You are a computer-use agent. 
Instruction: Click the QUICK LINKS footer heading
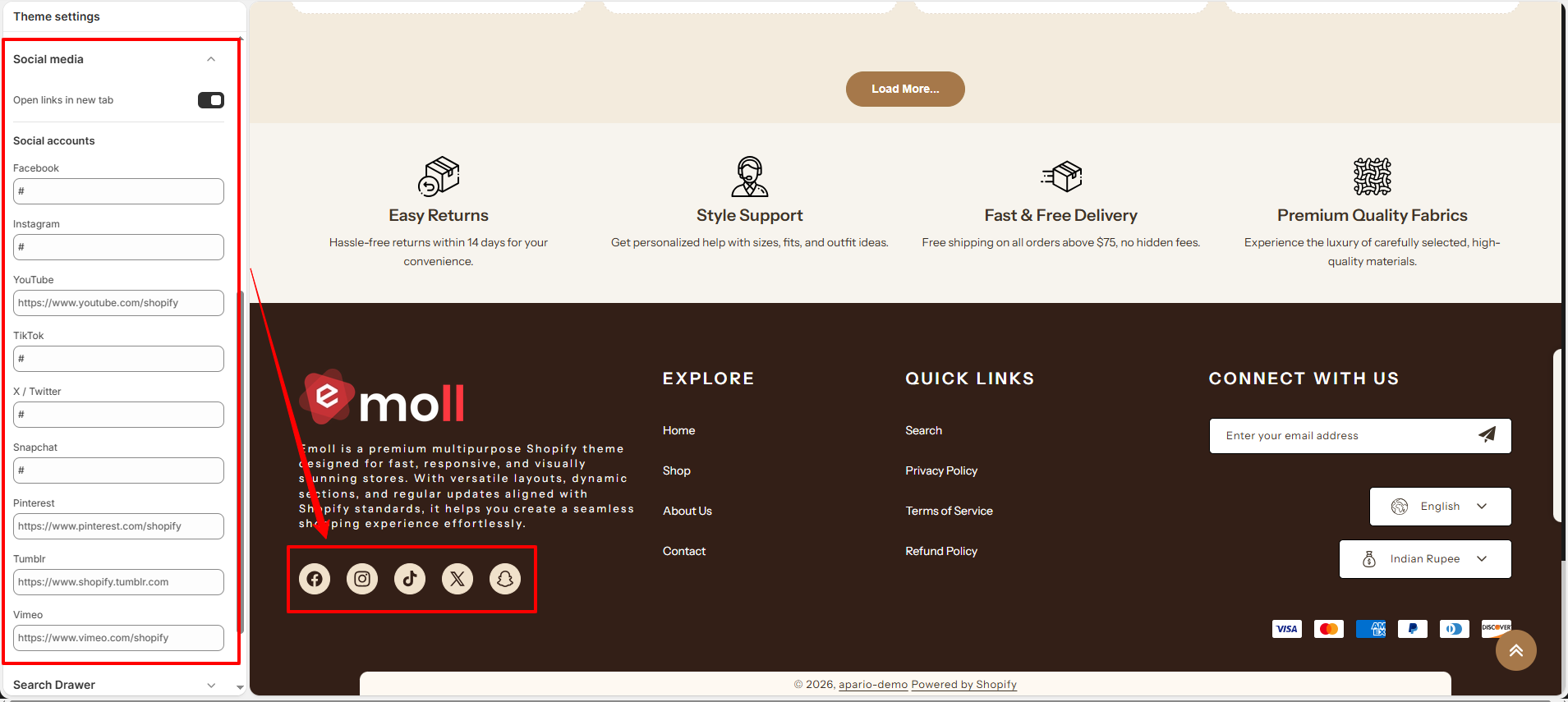[x=970, y=379]
